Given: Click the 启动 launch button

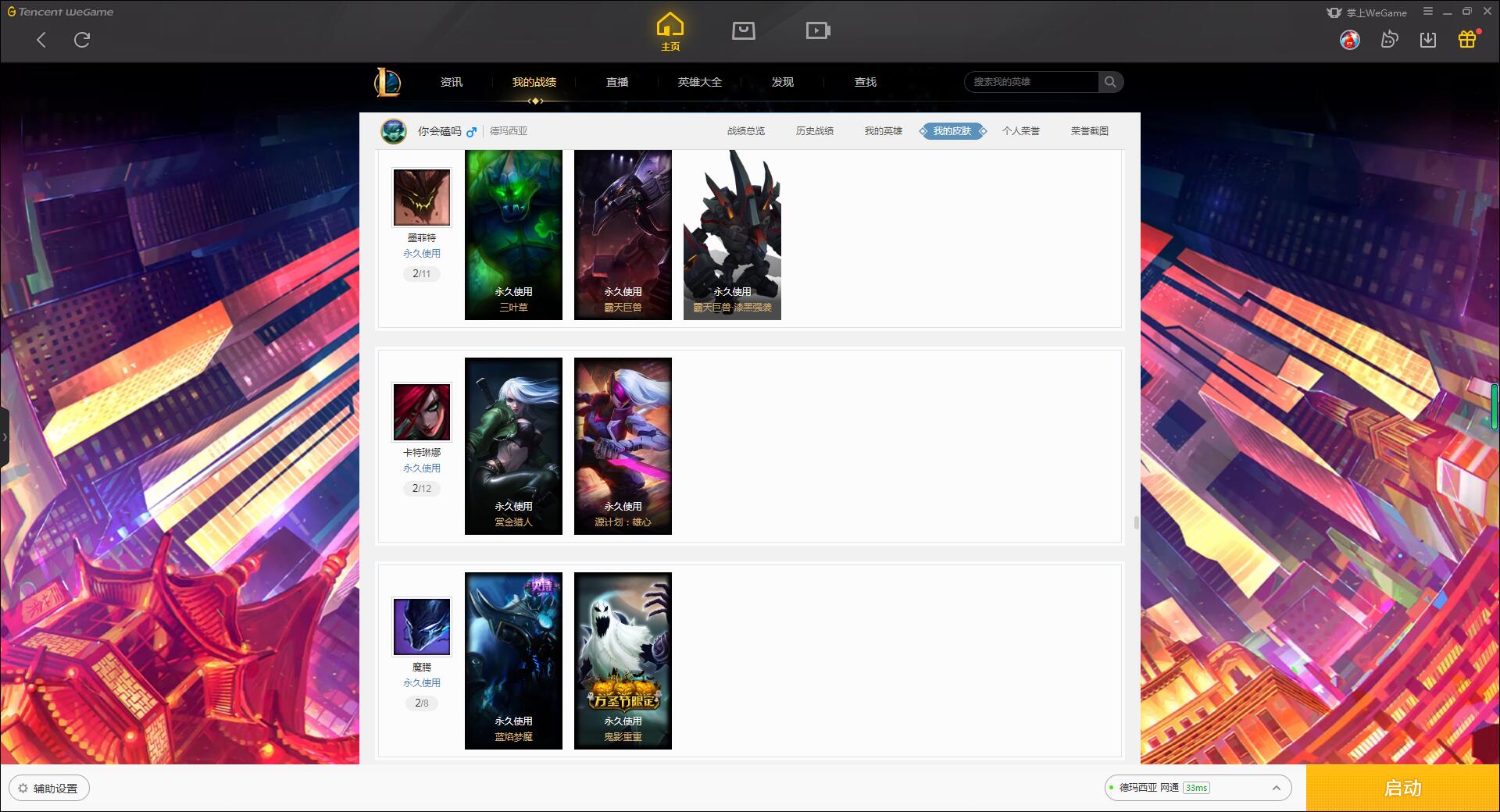Looking at the screenshot, I should pyautogui.click(x=1403, y=788).
